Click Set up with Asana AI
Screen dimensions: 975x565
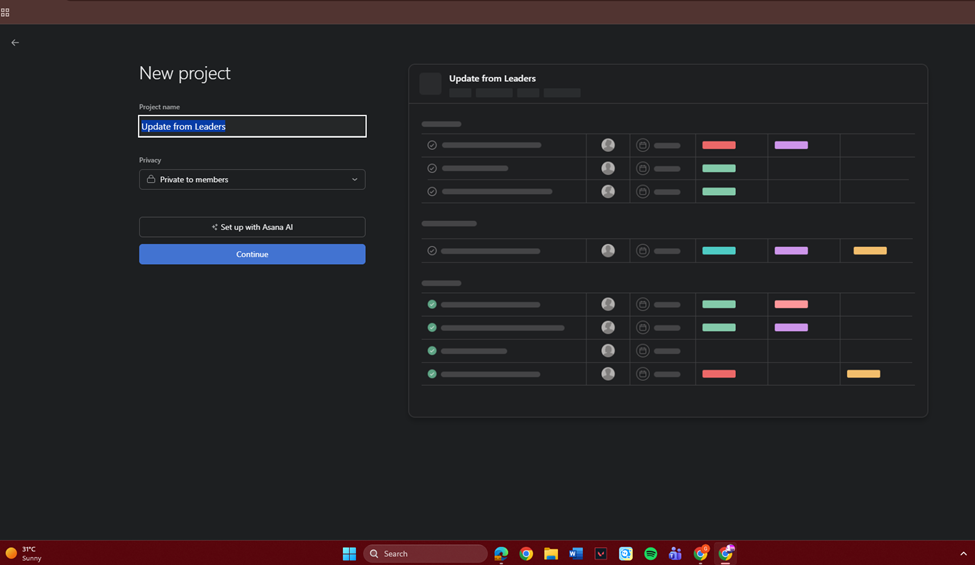pos(252,227)
